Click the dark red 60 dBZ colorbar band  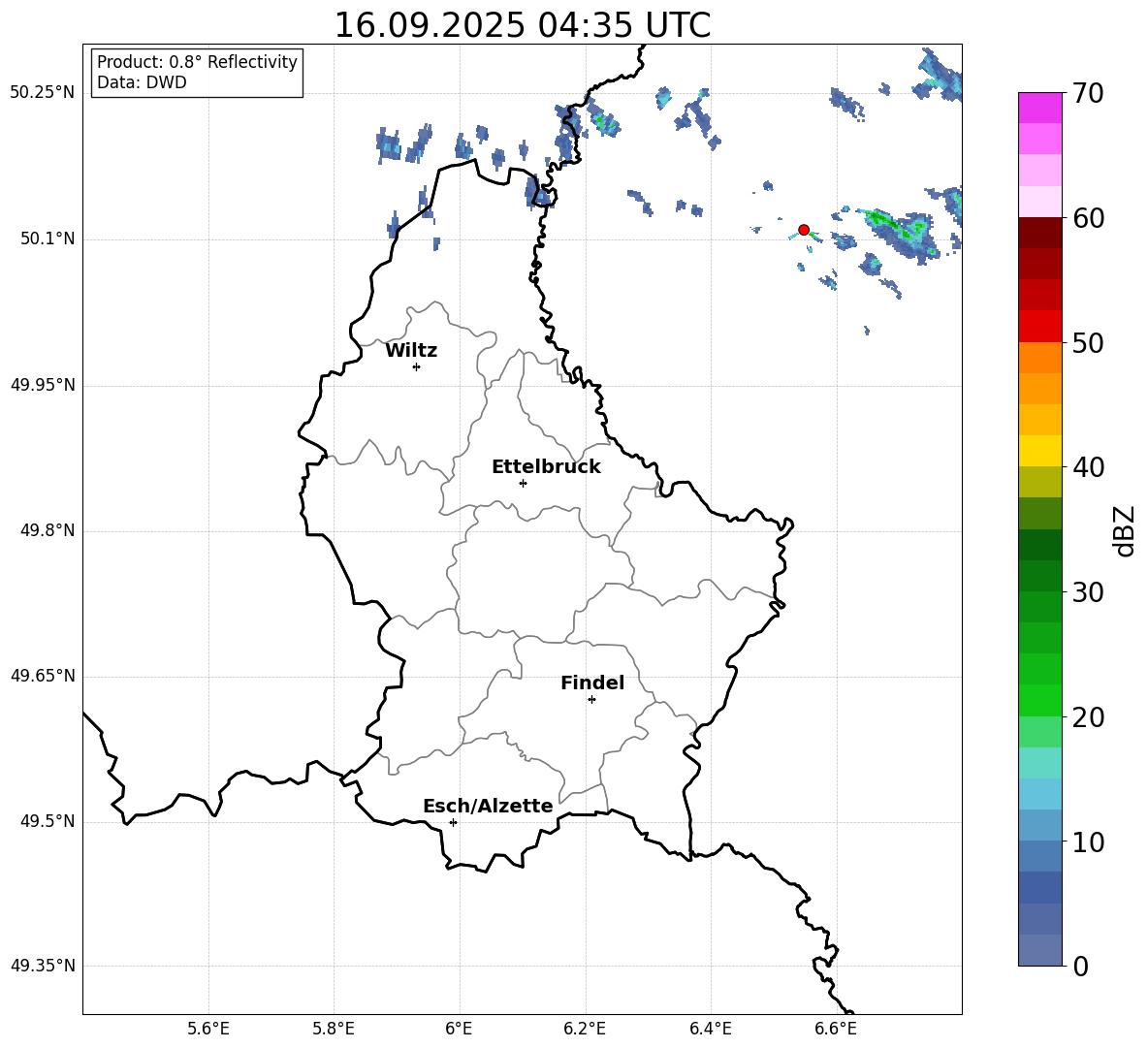[1039, 233]
